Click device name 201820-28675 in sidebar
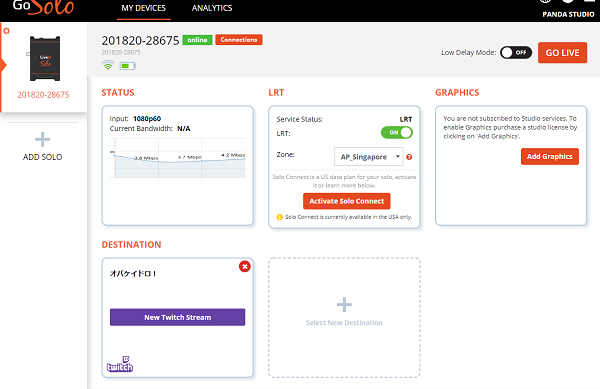The width and height of the screenshot is (600, 389). tap(43, 95)
